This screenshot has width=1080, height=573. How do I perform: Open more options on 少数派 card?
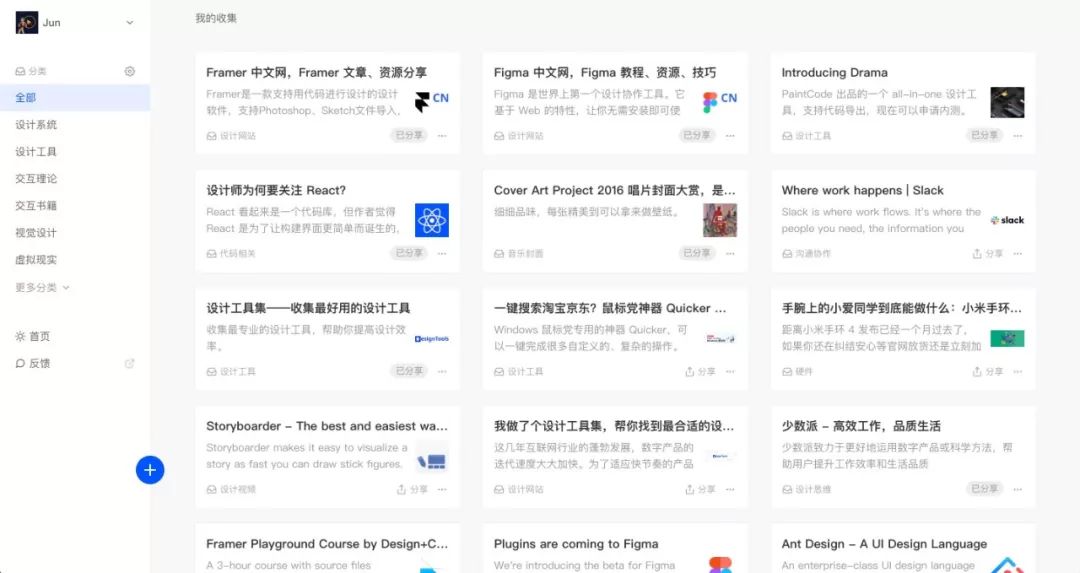pos(1018,489)
